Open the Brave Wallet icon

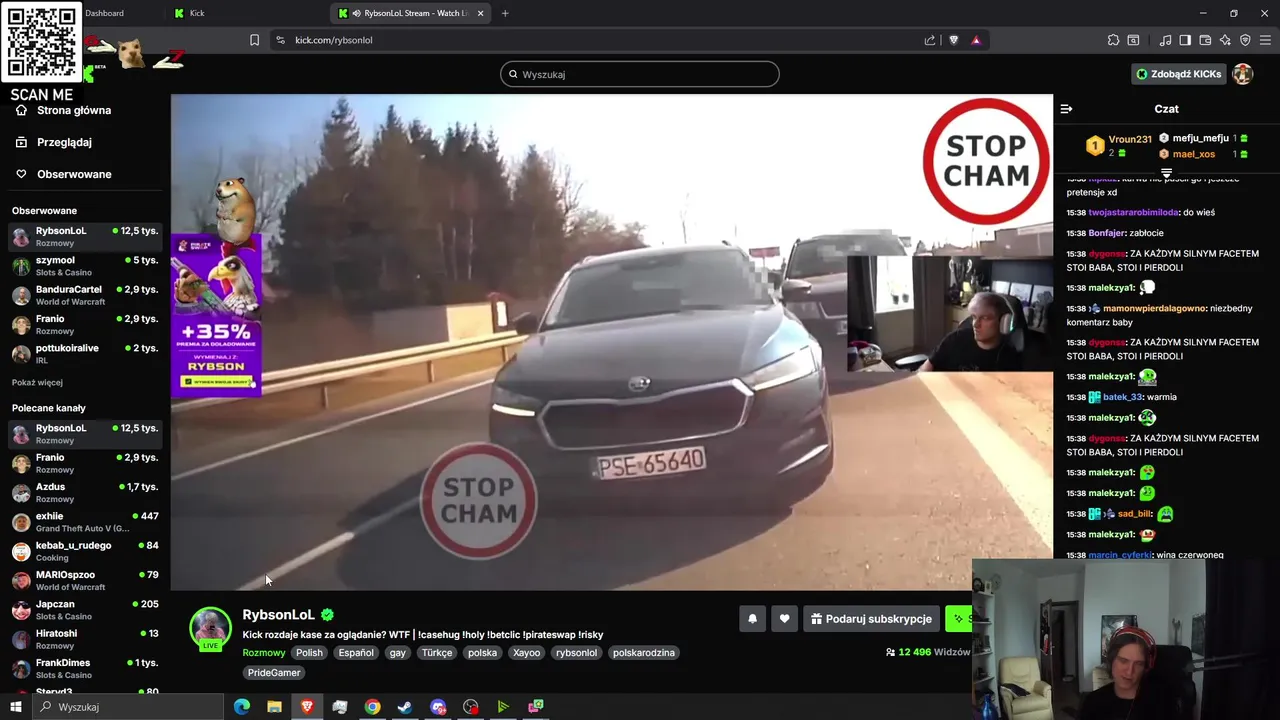(1205, 40)
